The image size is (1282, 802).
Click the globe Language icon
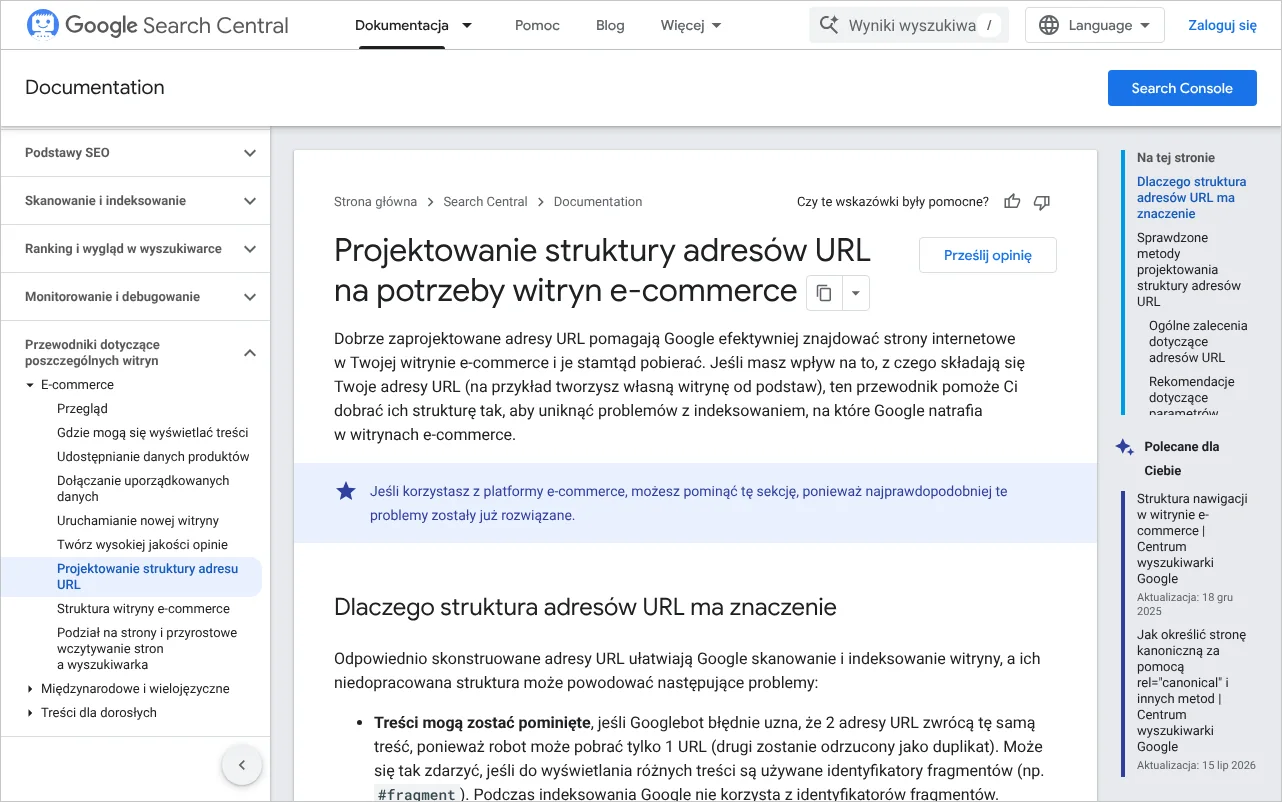1049,25
